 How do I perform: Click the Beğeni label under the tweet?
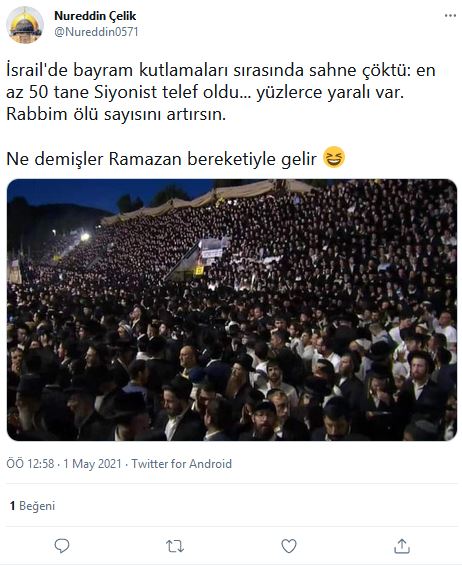[37, 505]
